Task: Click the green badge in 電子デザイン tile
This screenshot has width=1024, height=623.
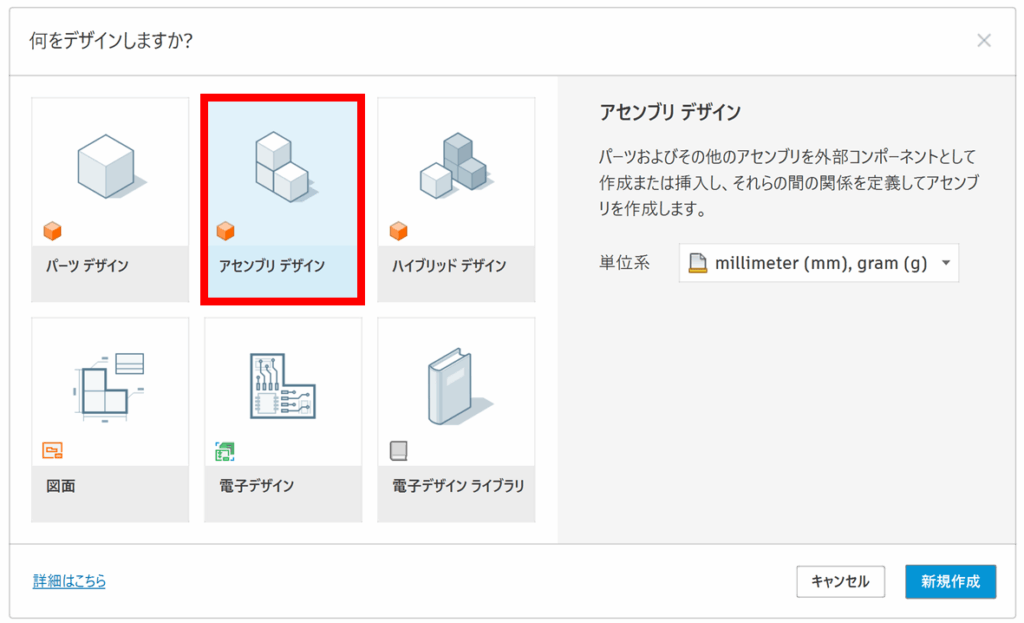Action: tap(225, 452)
